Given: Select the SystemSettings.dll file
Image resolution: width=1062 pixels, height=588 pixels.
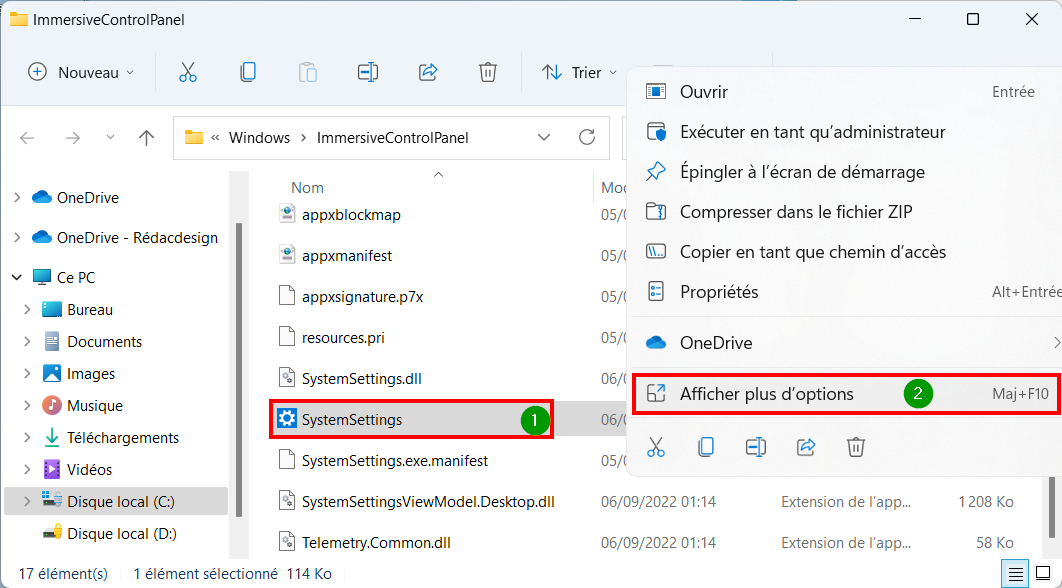Looking at the screenshot, I should [x=350, y=379].
